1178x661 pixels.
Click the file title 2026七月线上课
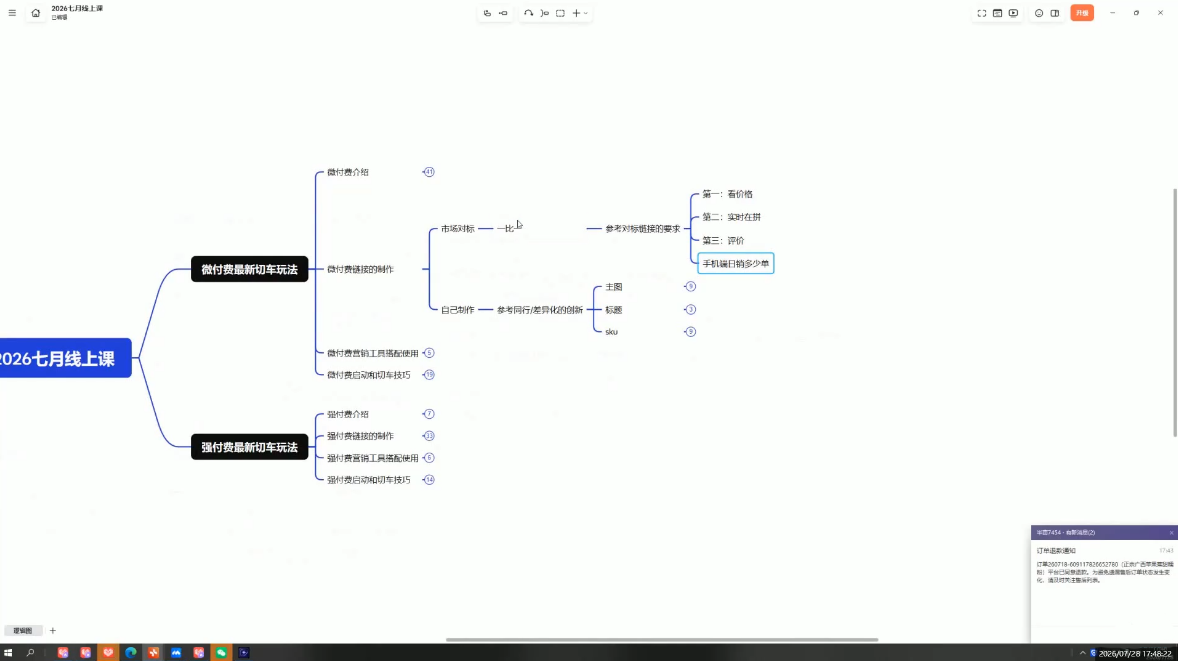(x=77, y=8)
